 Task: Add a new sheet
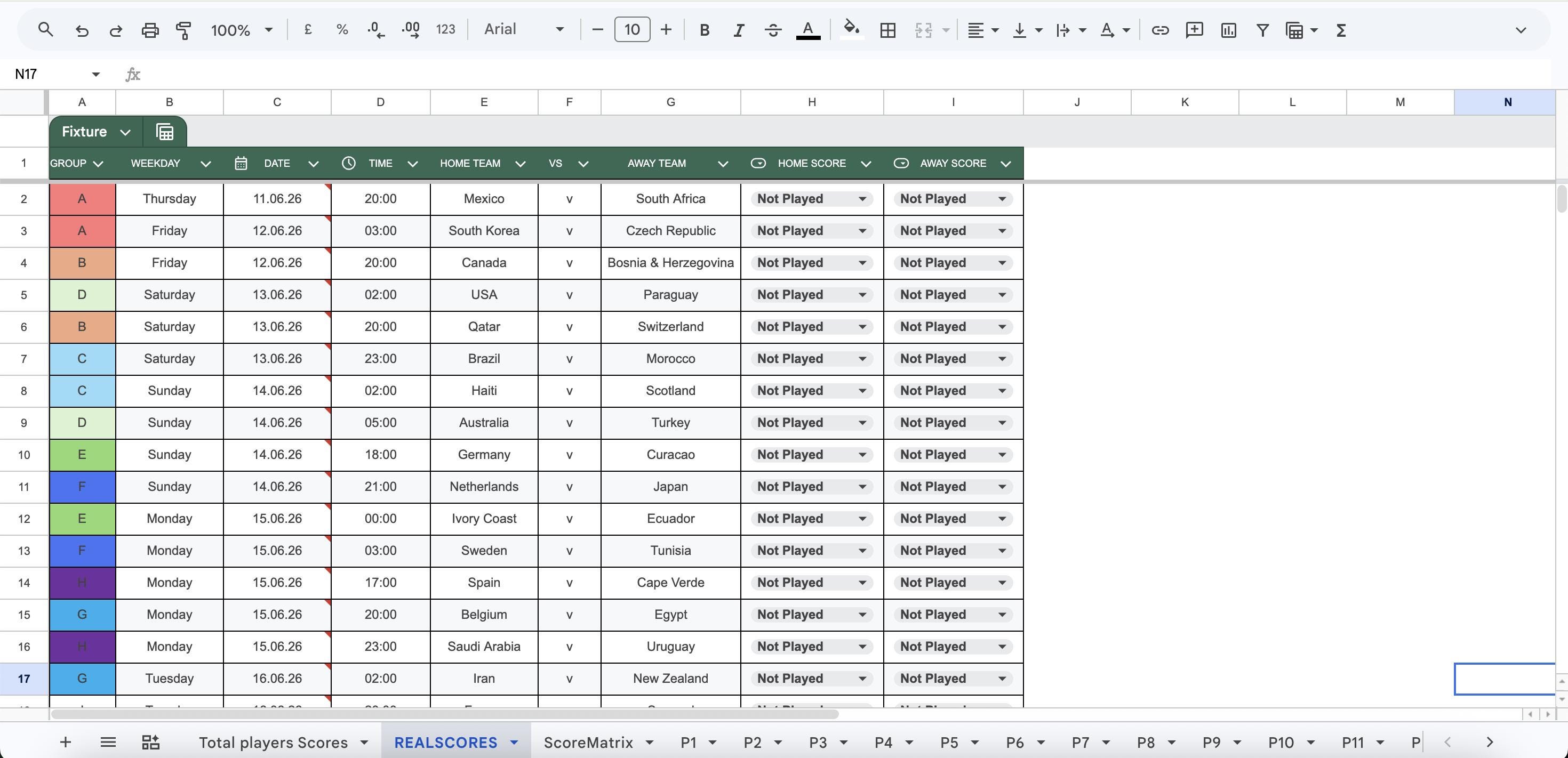click(65, 742)
